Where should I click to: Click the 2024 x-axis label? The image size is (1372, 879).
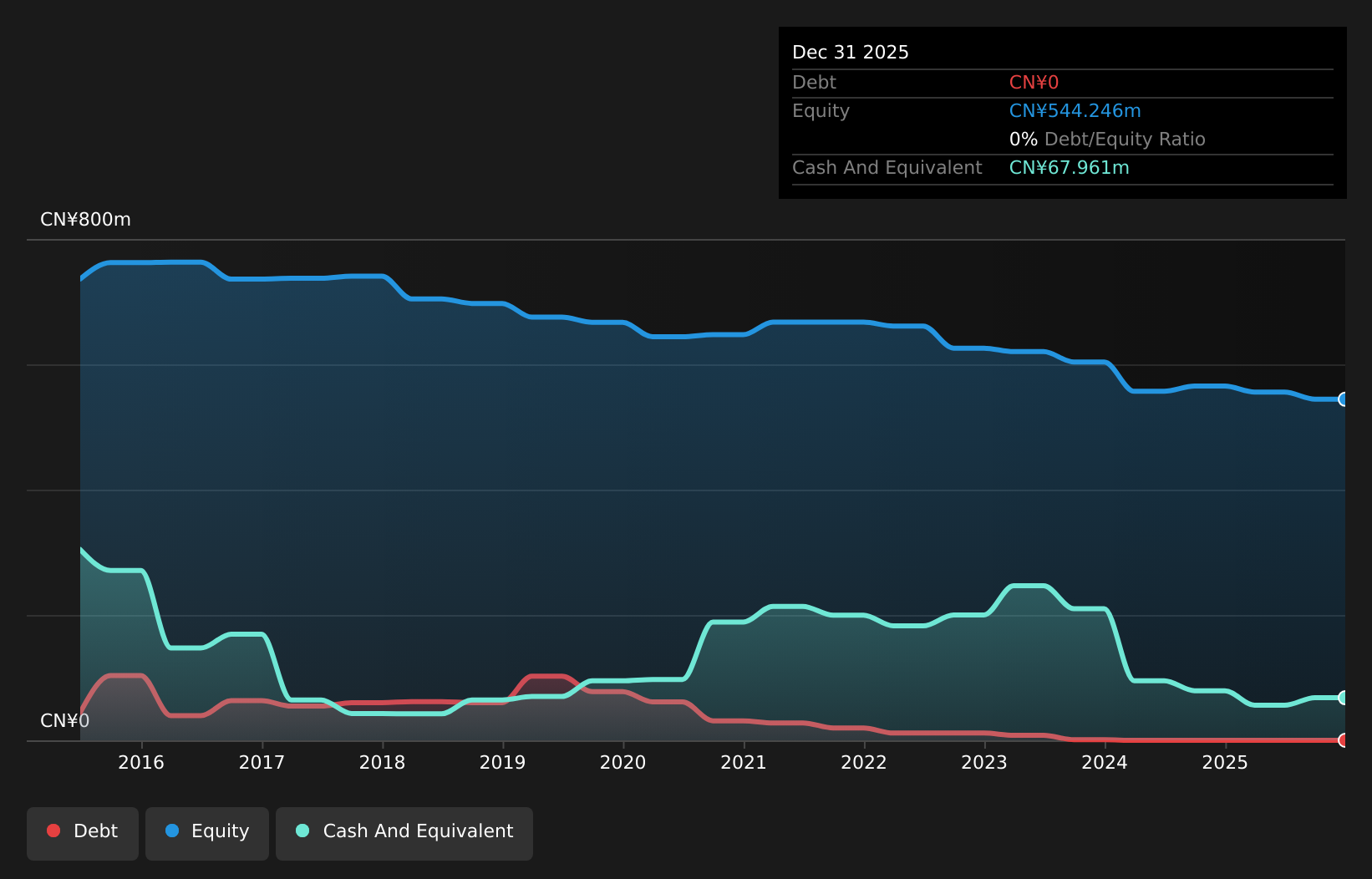[1105, 763]
